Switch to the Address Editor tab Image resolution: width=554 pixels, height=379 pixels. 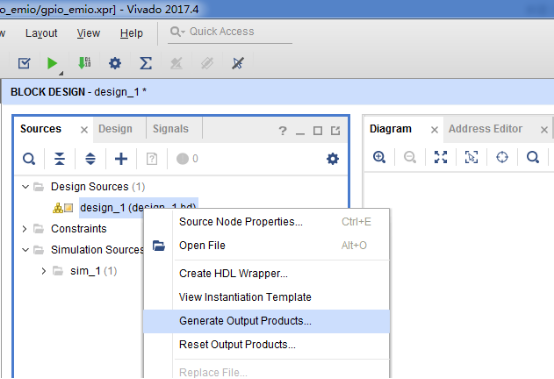pos(485,129)
